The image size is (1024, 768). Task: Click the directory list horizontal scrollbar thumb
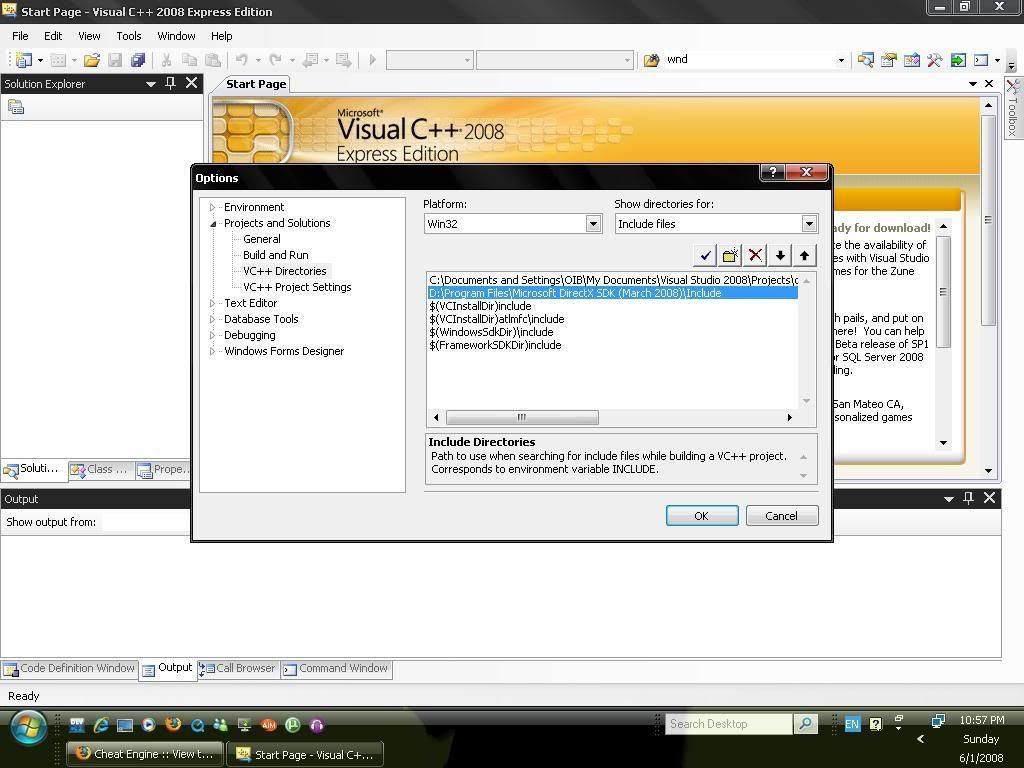pyautogui.click(x=522, y=417)
